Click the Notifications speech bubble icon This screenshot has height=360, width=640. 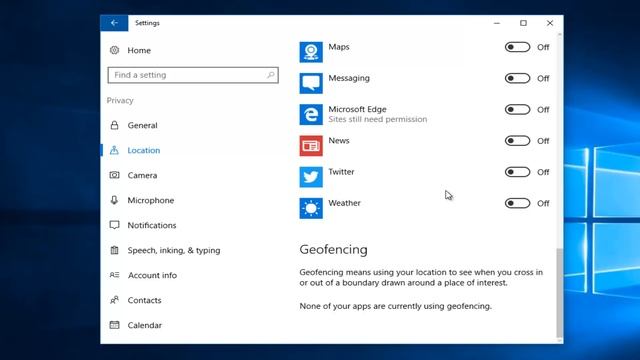(114, 225)
